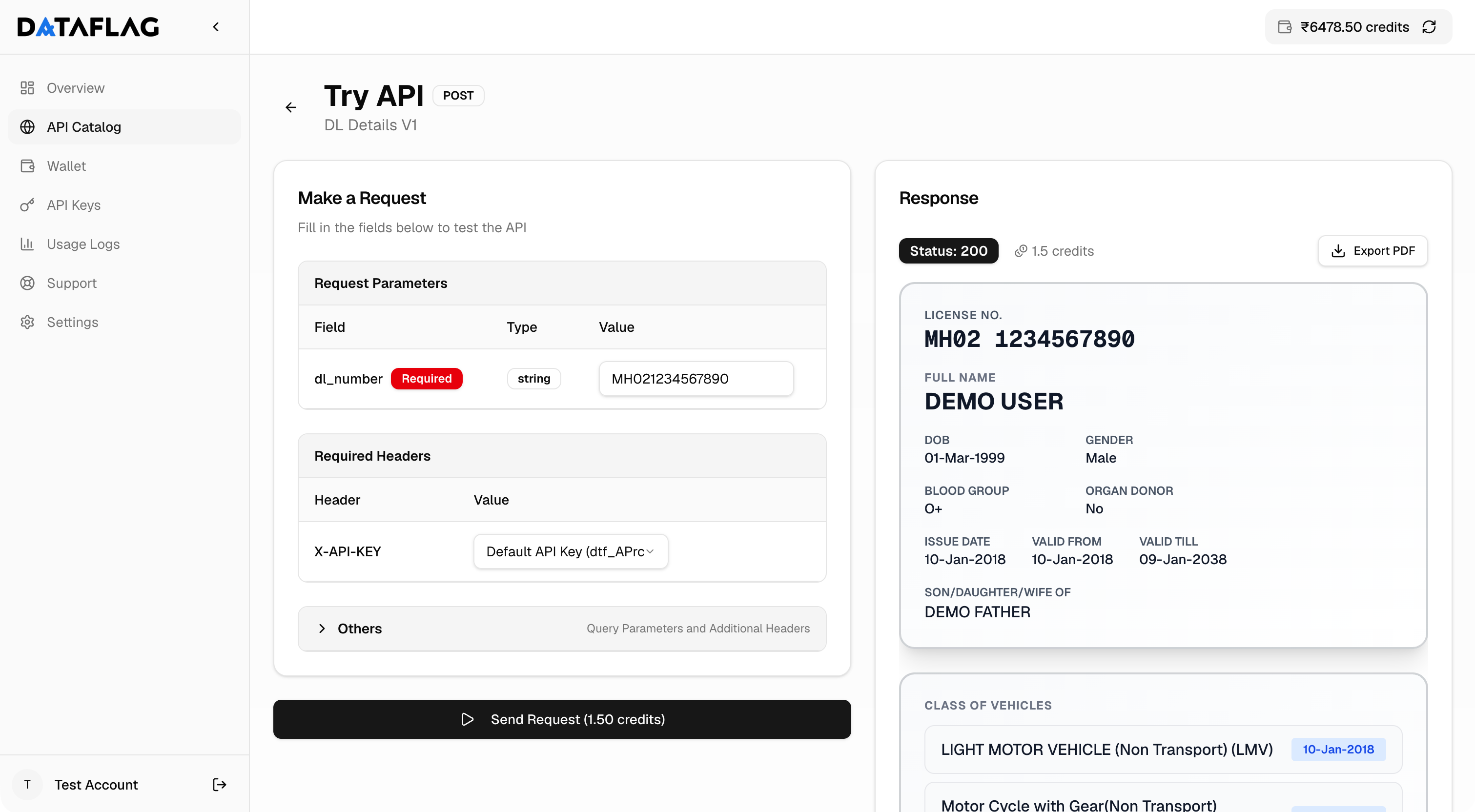Click the Overview grid icon
The height and width of the screenshot is (812, 1475).
[x=27, y=88]
